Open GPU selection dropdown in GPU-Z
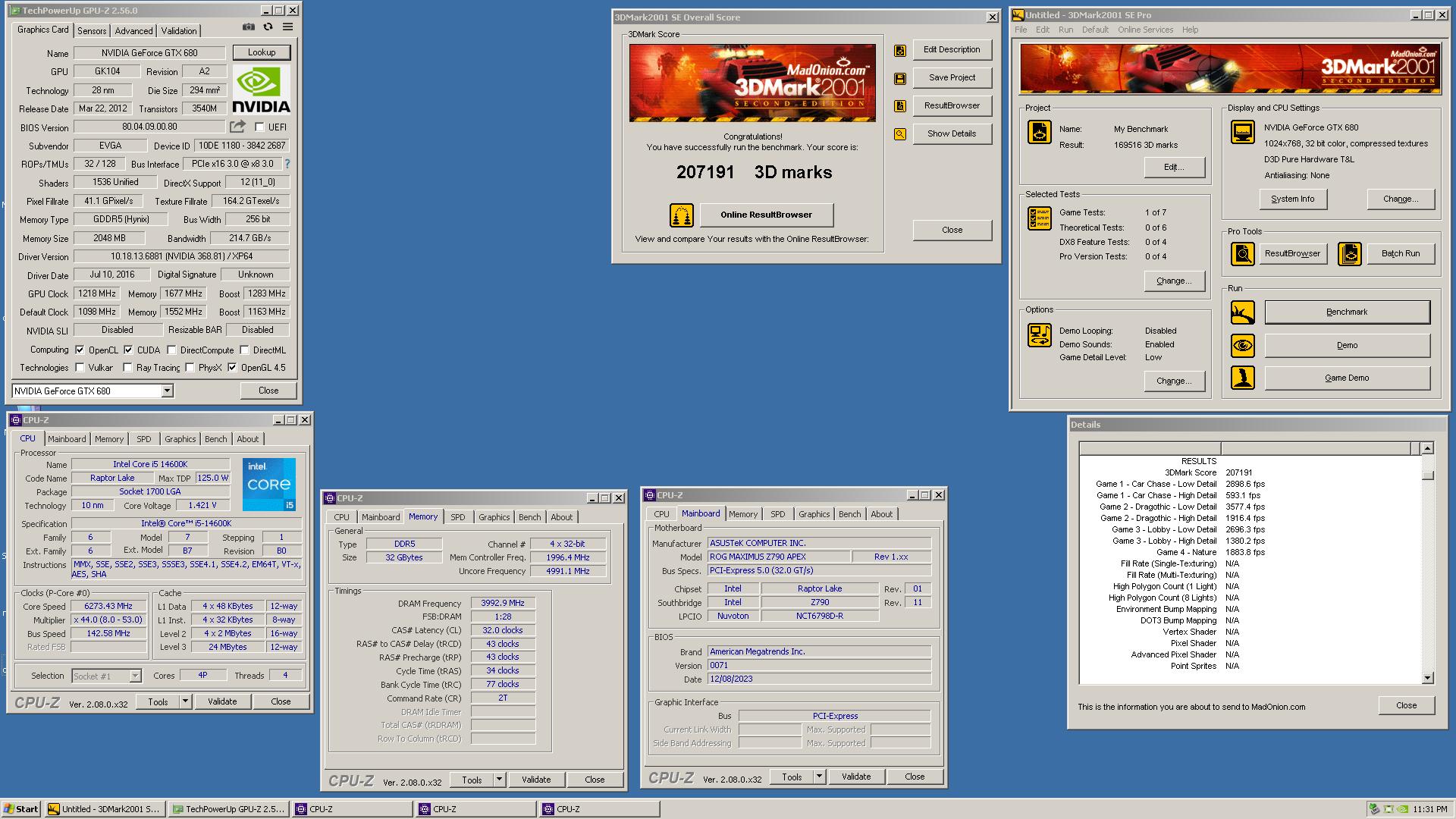The image size is (1456, 819). (167, 391)
